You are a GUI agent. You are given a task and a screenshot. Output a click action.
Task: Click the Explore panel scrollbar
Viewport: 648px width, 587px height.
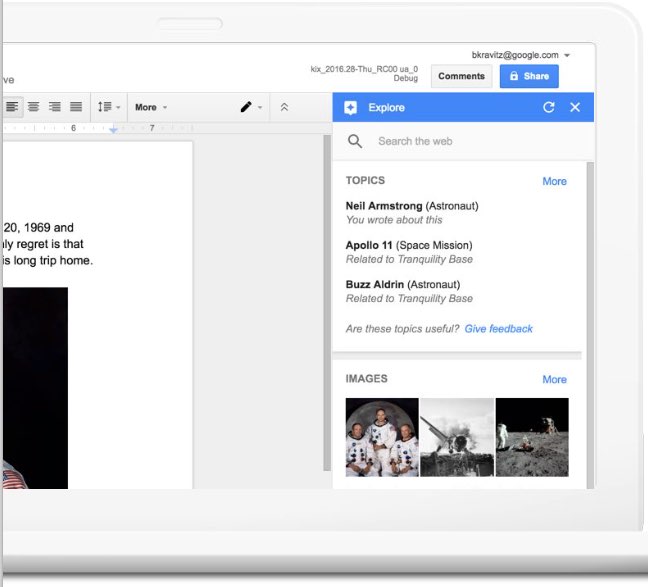(x=590, y=325)
